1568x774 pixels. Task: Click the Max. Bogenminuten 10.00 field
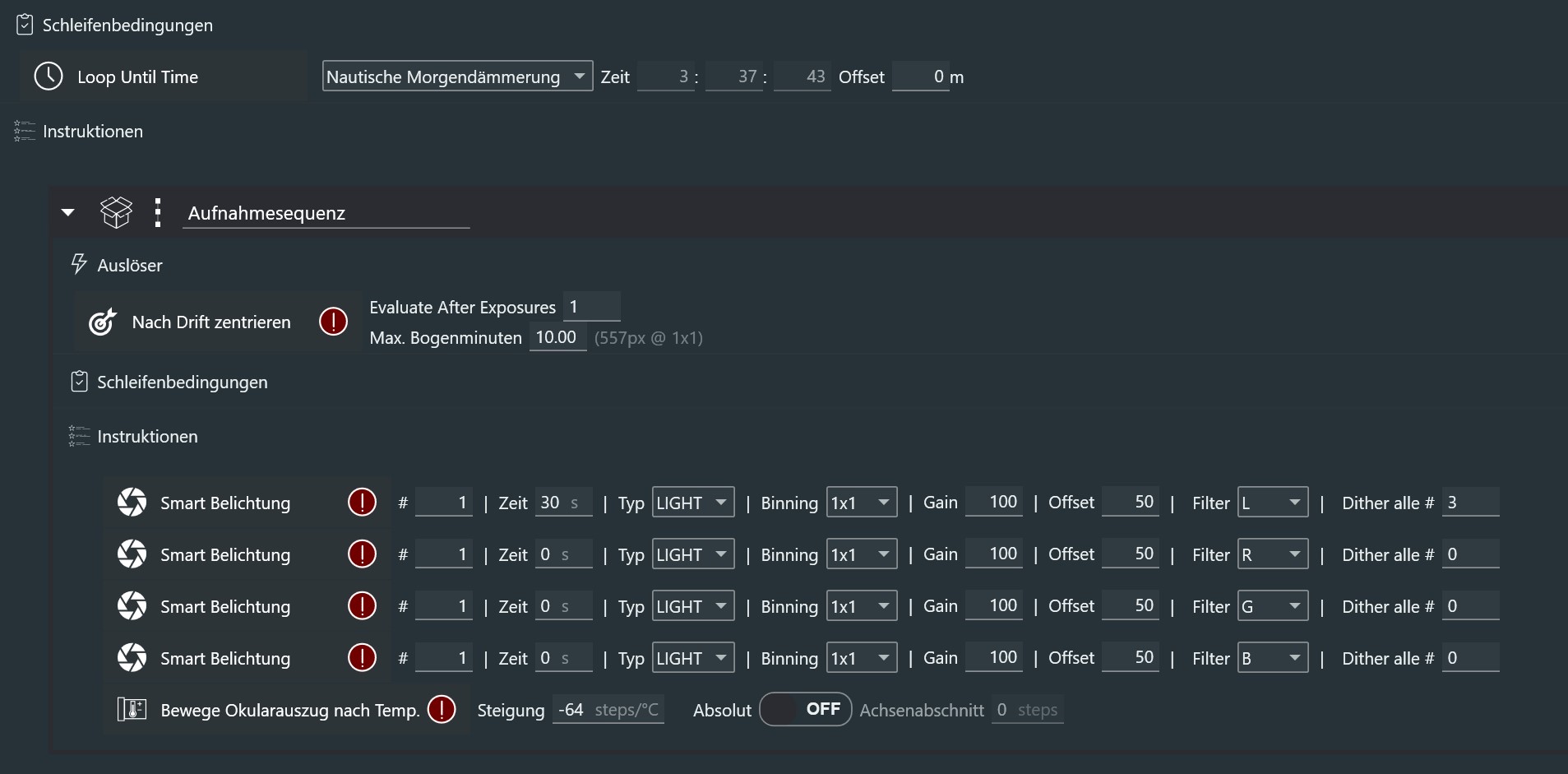pos(557,337)
